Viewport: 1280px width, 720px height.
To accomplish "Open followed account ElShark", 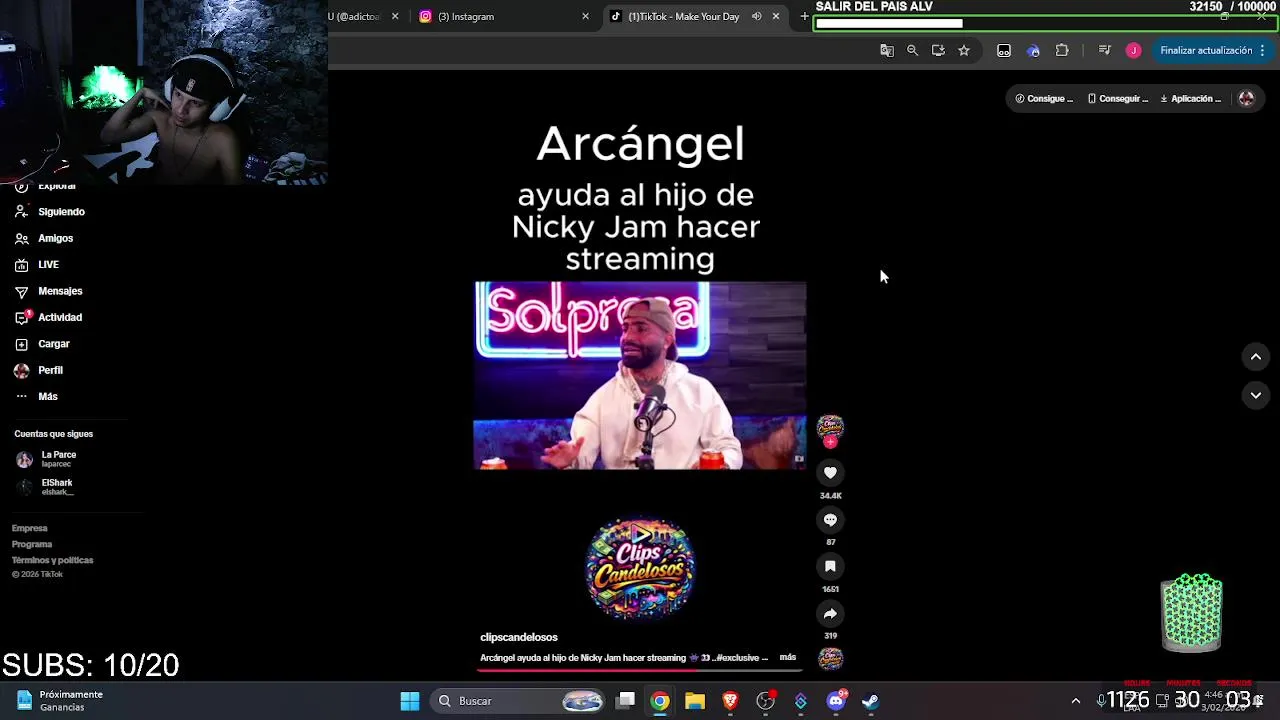I will [x=45, y=487].
